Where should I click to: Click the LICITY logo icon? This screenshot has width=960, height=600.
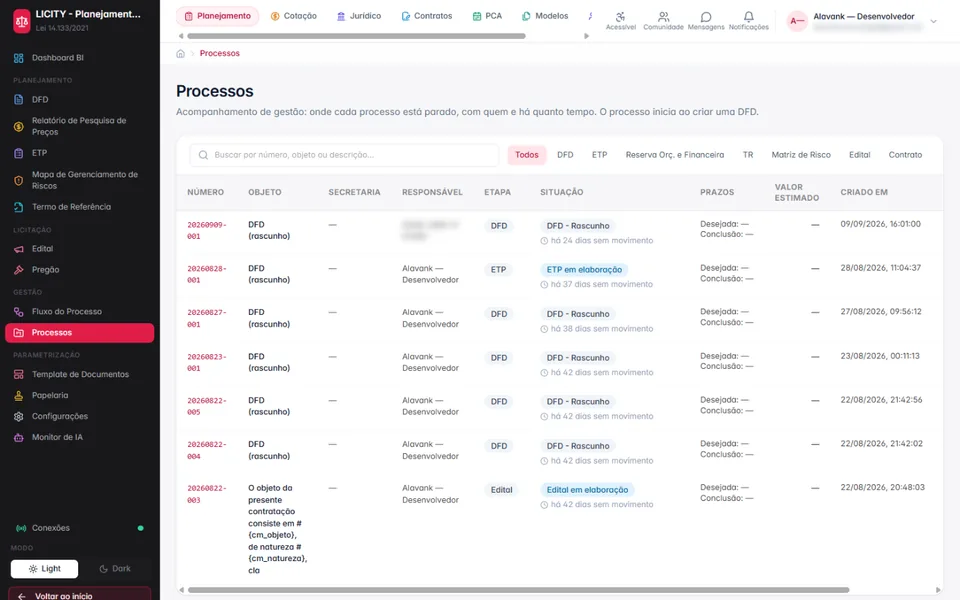tap(21, 21)
